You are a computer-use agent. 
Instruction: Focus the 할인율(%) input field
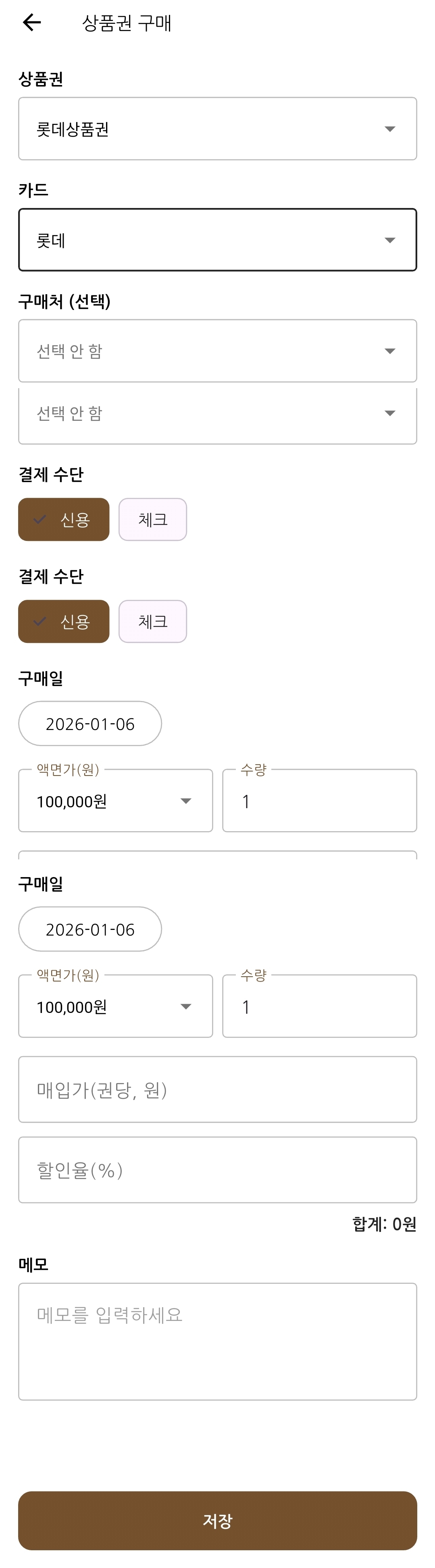[x=217, y=1170]
